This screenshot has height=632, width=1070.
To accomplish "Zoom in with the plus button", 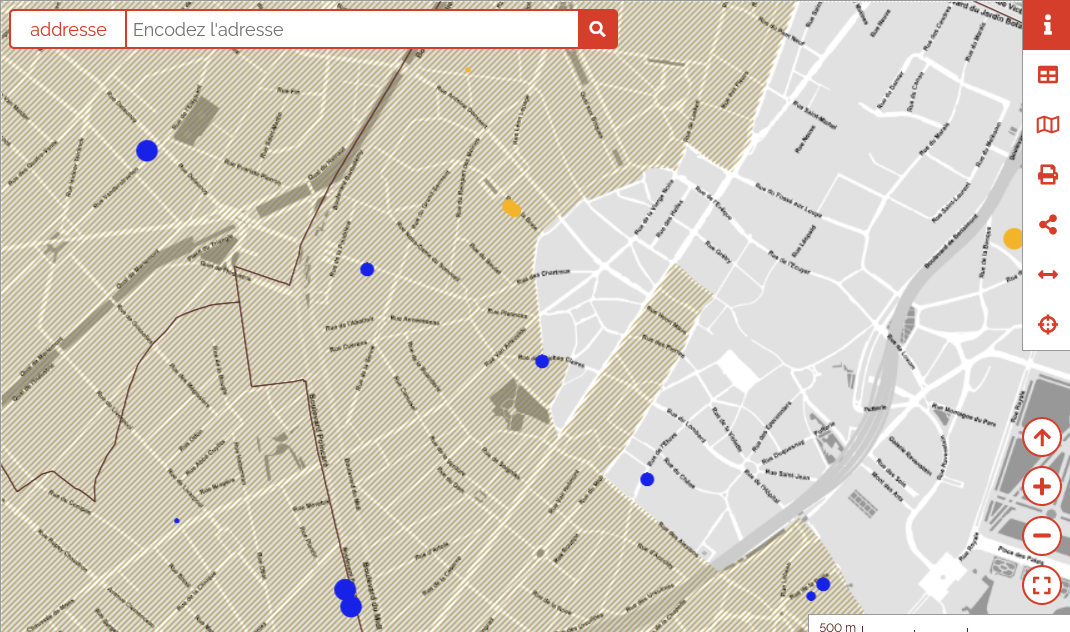I will (1042, 487).
